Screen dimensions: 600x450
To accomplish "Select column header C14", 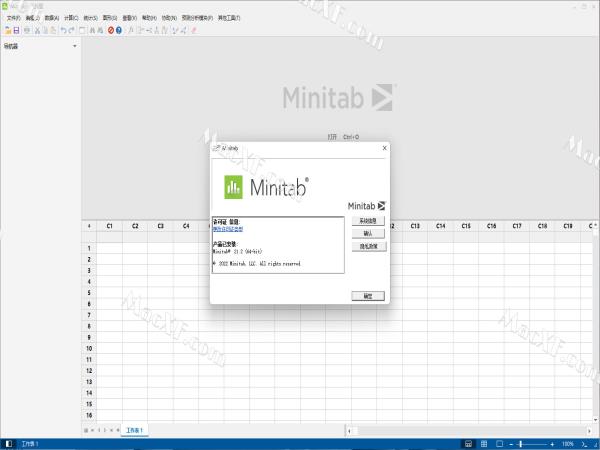I will [x=440, y=226].
